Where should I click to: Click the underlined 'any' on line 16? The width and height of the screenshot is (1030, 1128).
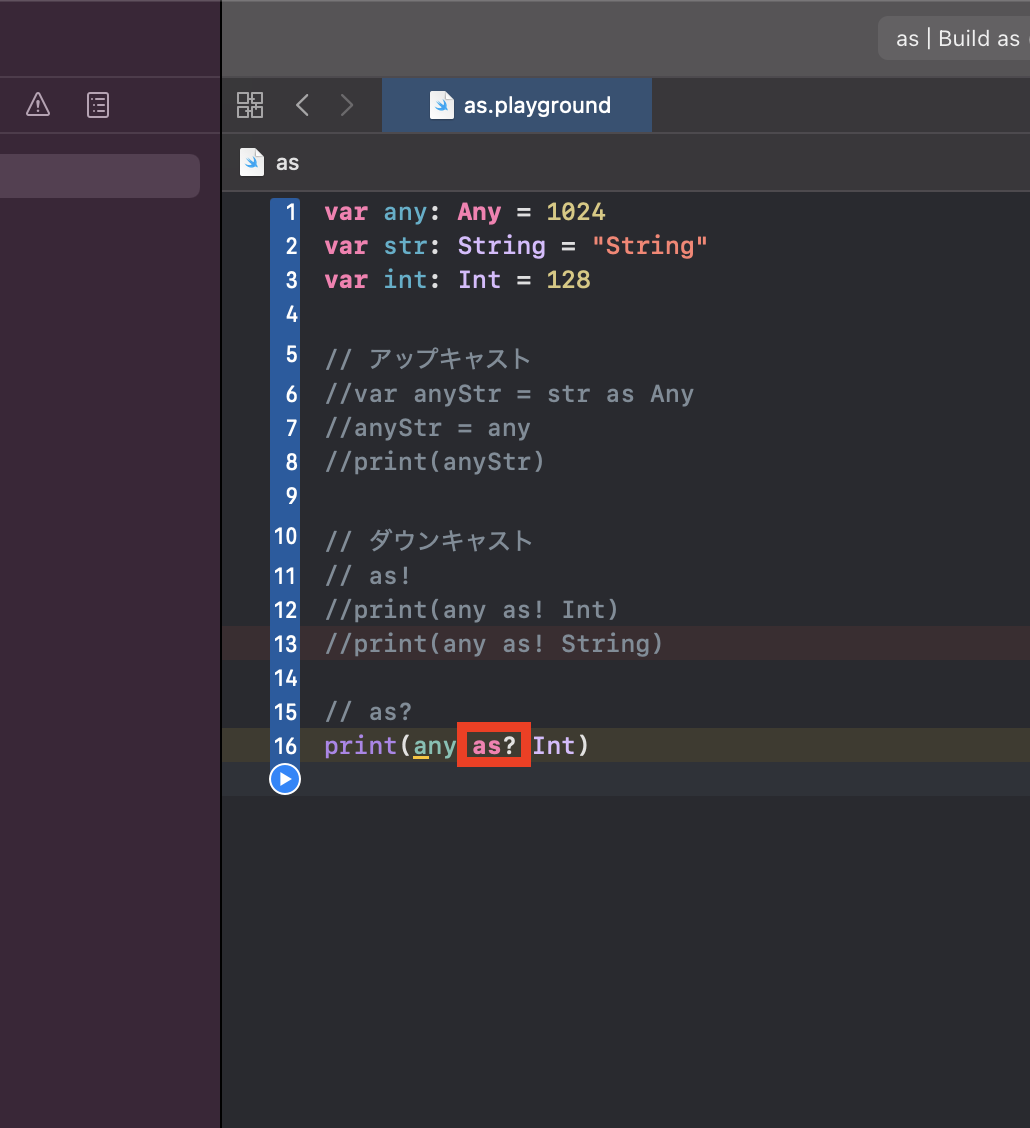(434, 746)
